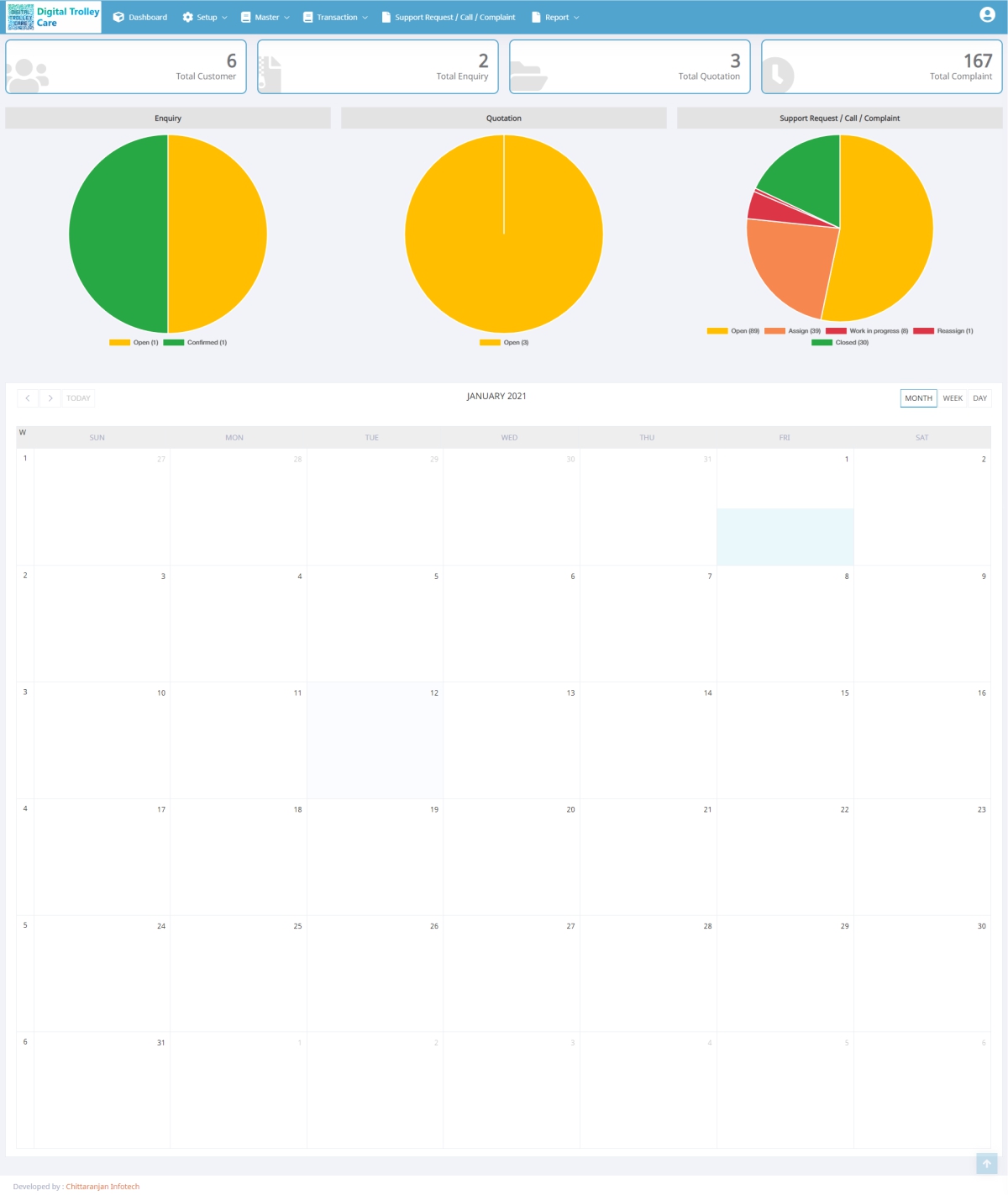Click the Dashboard cube icon
Screen dimensions: 1008x1195
coord(118,17)
